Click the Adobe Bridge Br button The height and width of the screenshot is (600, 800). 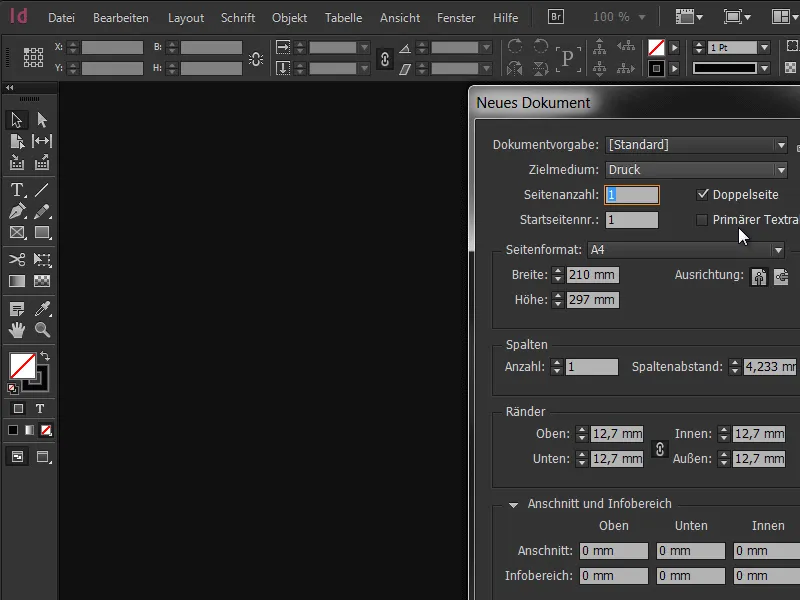[556, 17]
